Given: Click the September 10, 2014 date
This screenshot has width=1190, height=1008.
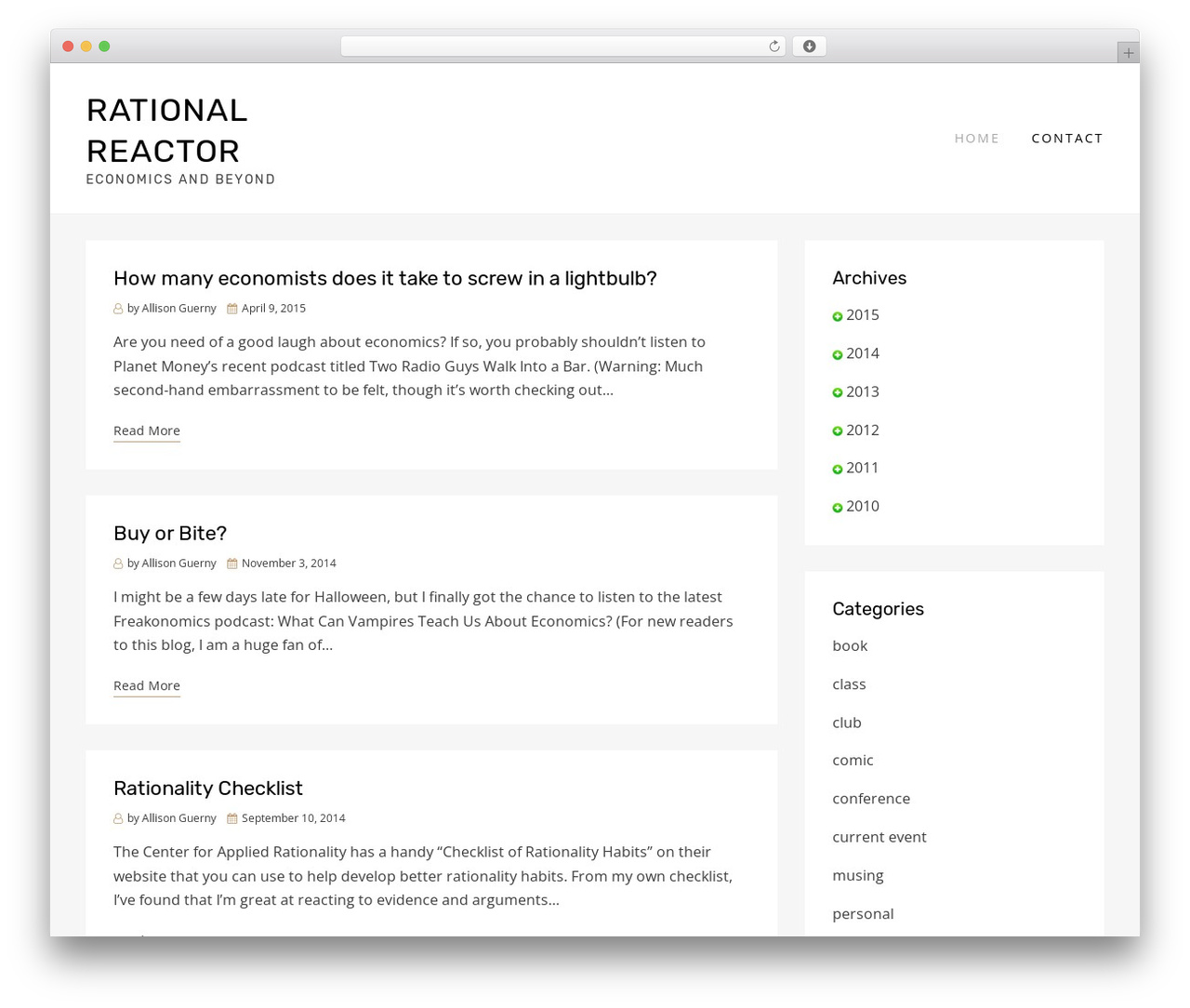Looking at the screenshot, I should click(294, 818).
